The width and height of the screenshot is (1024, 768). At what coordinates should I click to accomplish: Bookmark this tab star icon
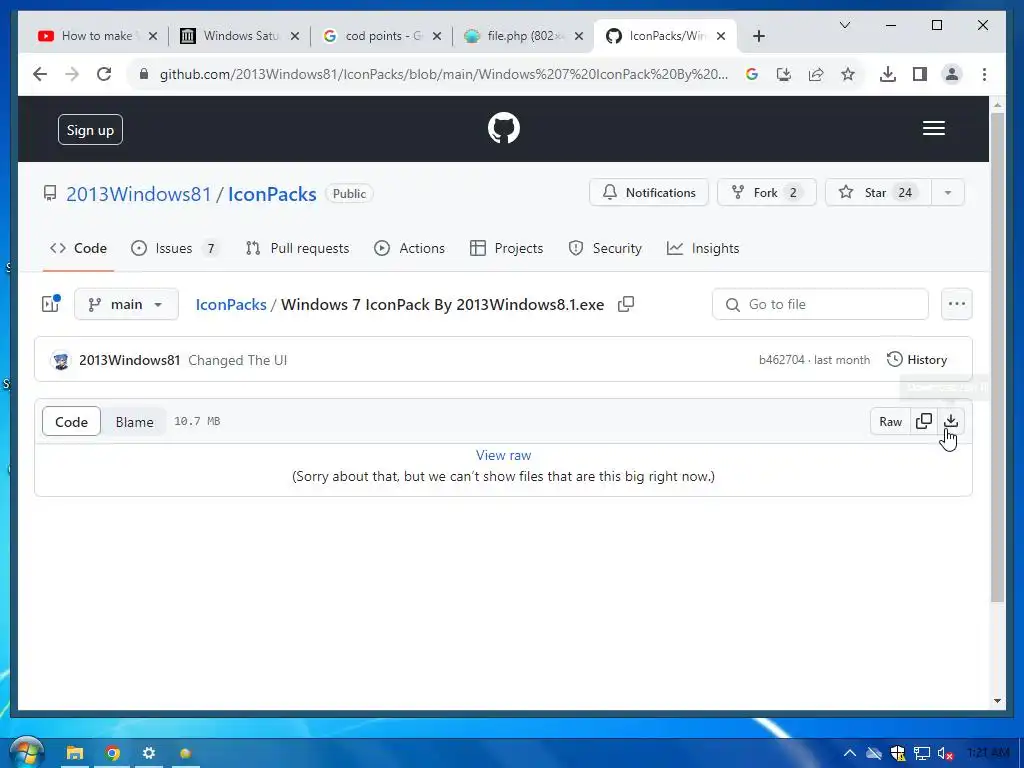[x=848, y=74]
